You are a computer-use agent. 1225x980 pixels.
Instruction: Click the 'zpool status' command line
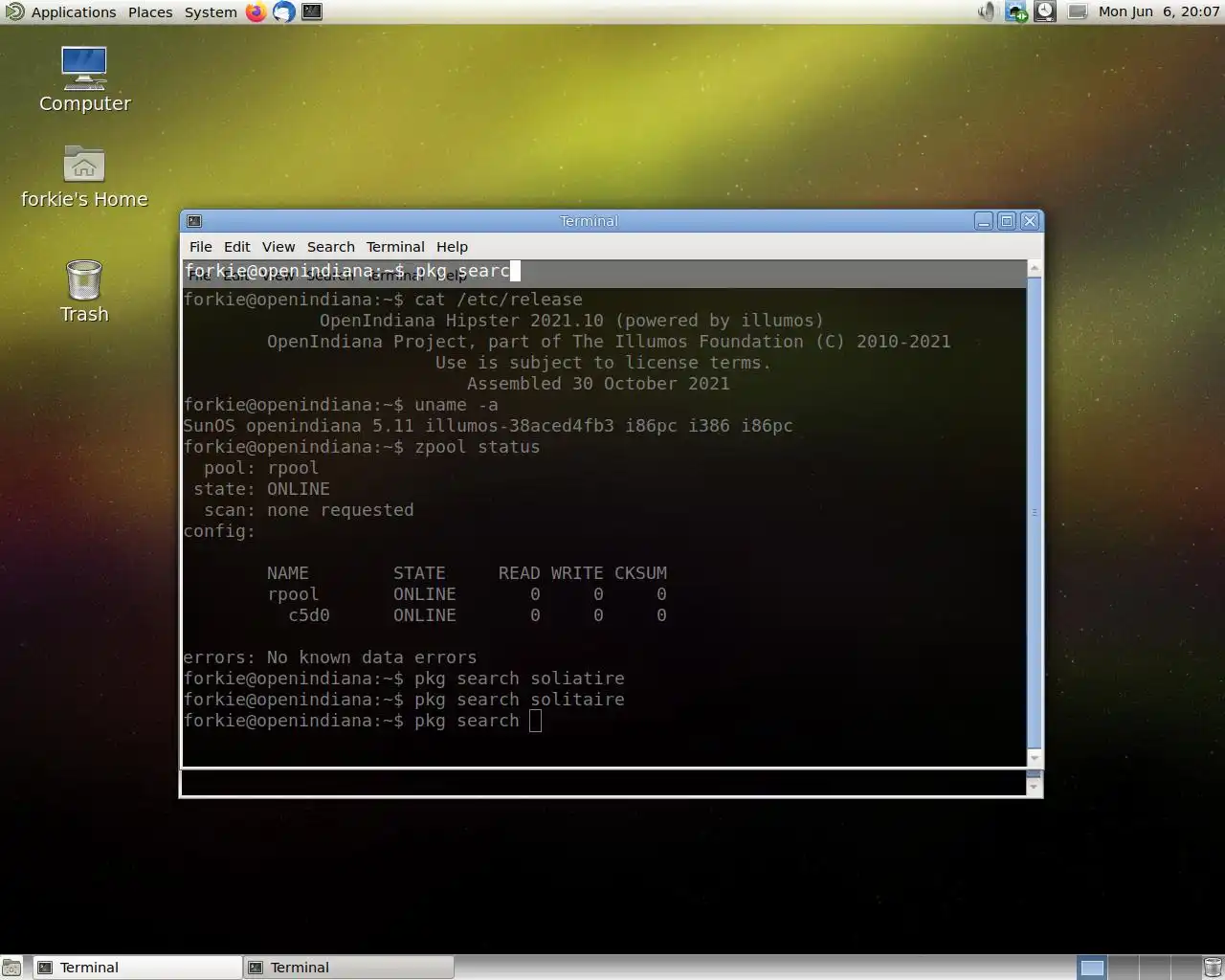(362, 447)
